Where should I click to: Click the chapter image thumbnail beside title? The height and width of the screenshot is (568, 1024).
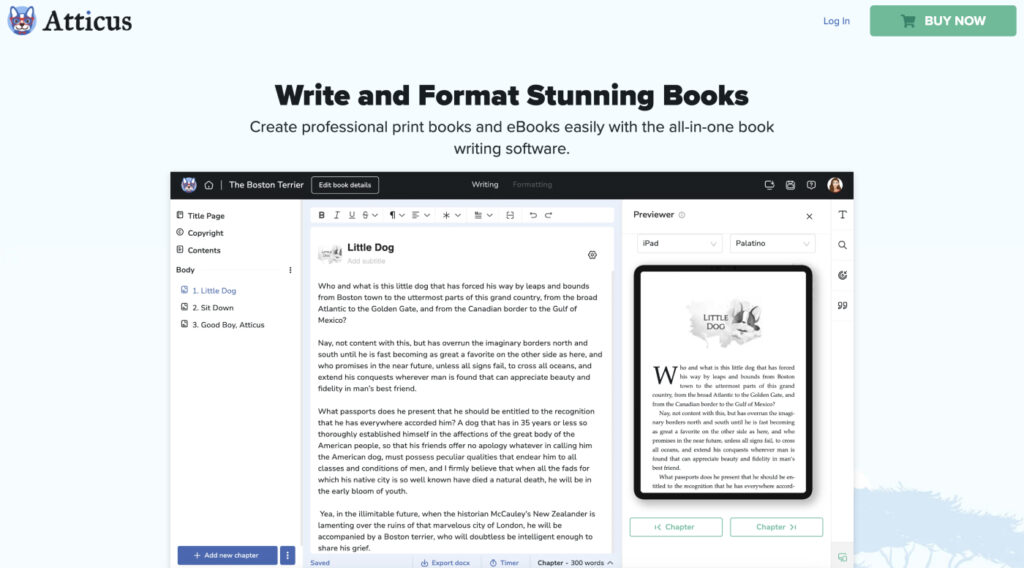[x=330, y=253]
